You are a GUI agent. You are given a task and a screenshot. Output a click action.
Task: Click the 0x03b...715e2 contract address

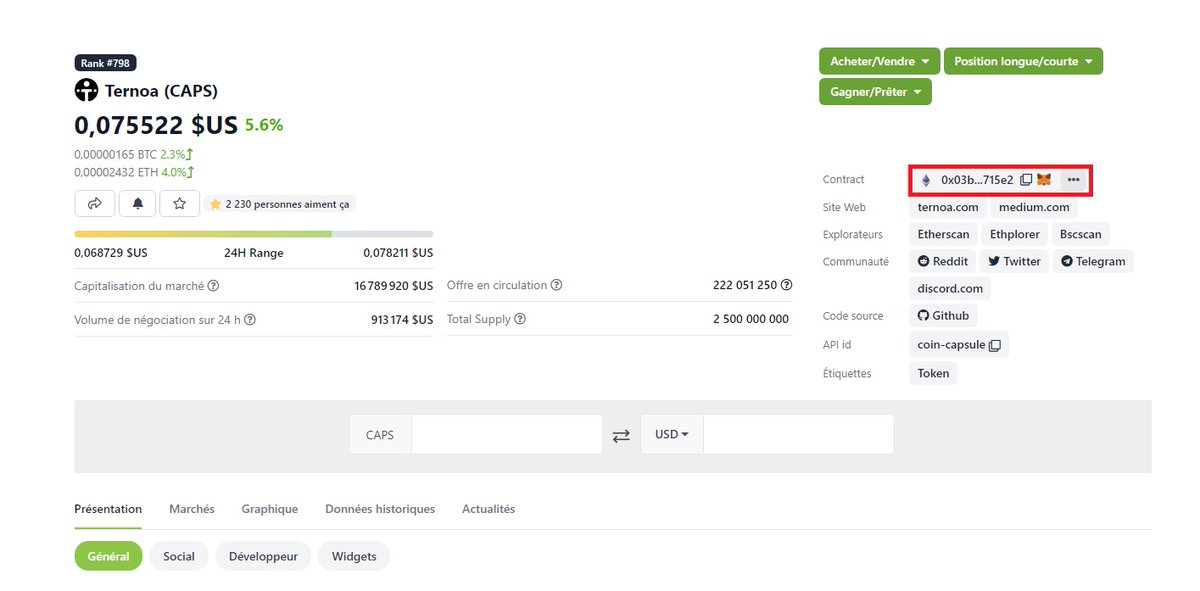click(x=977, y=180)
